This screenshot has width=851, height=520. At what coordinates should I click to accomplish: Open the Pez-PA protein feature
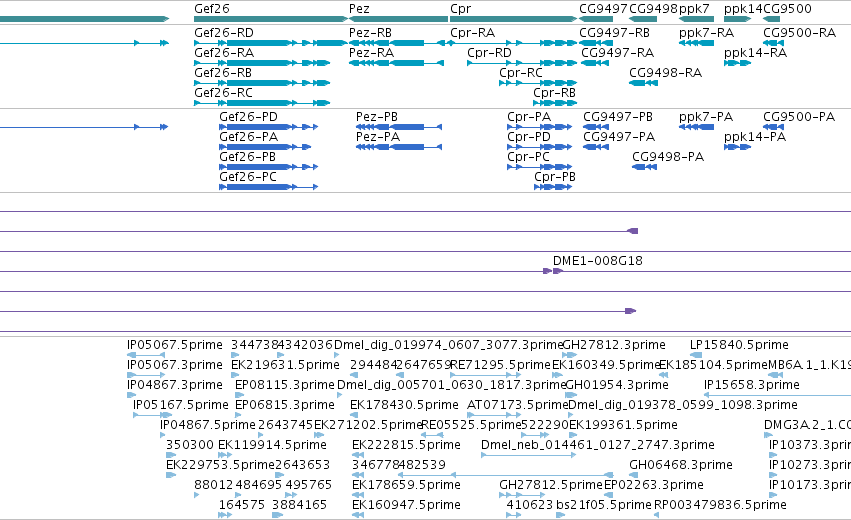pos(378,137)
